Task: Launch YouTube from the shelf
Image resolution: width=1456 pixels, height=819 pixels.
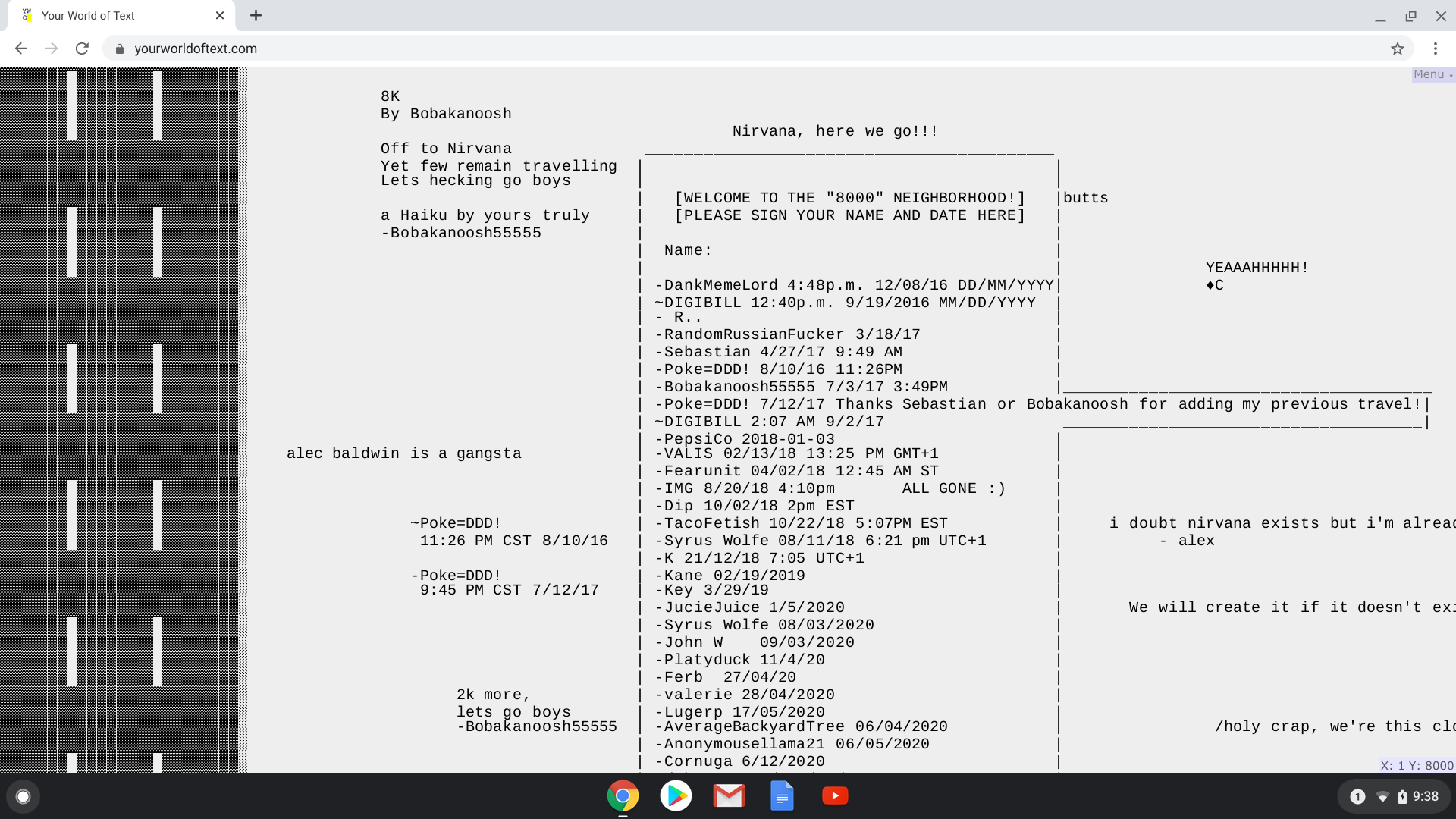Action: pyautogui.click(x=835, y=795)
